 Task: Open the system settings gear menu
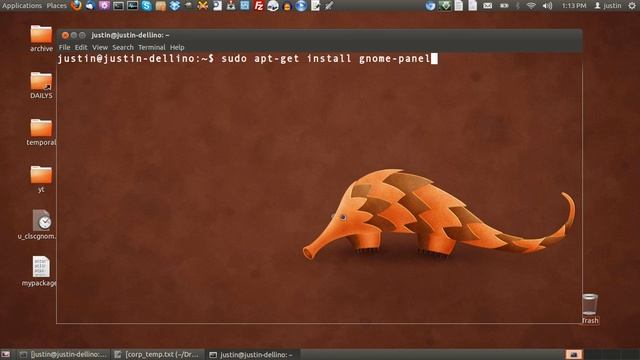click(x=632, y=5)
